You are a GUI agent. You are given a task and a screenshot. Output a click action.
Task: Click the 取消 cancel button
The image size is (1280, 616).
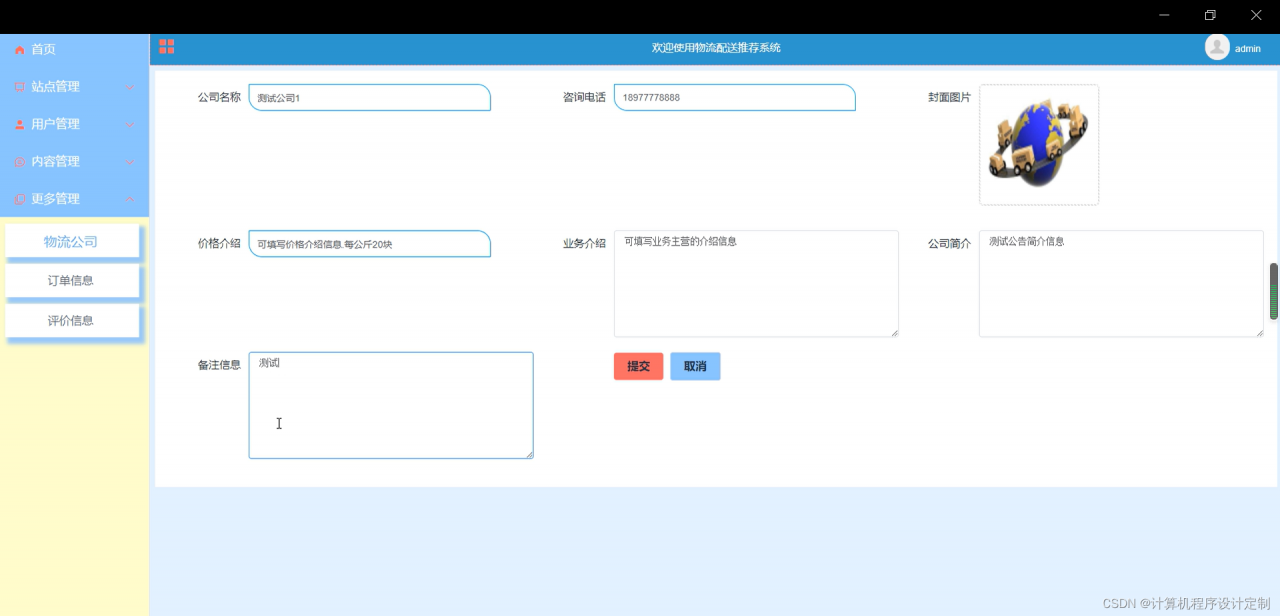click(695, 366)
